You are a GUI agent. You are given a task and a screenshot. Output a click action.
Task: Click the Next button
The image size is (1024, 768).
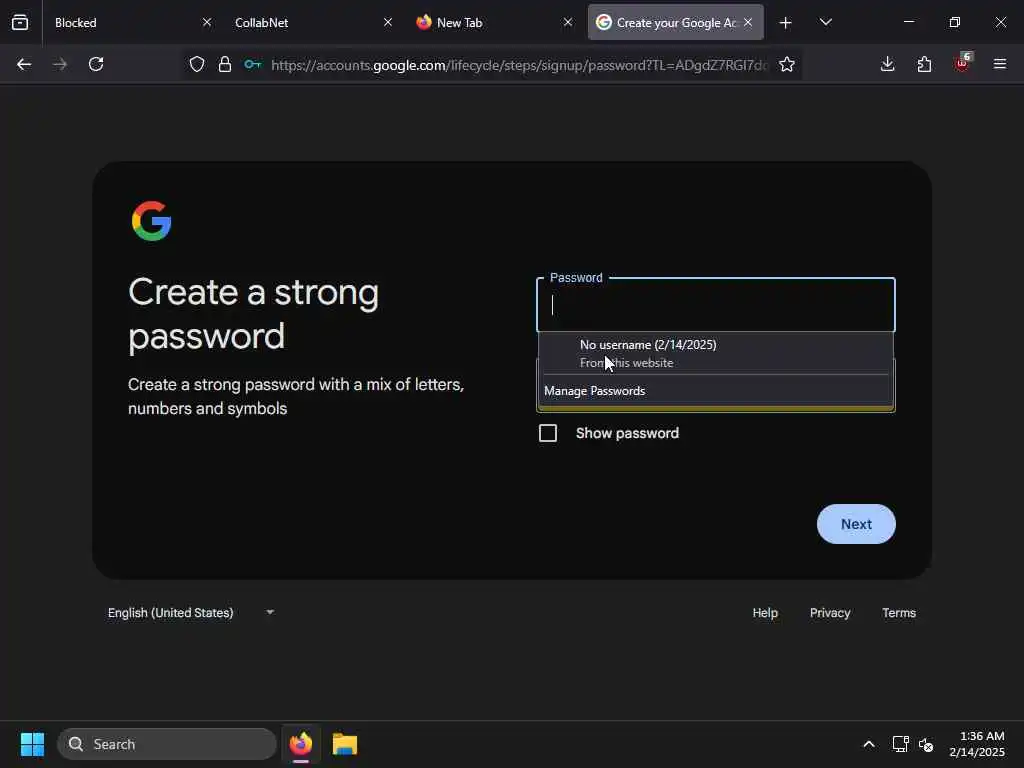856,524
